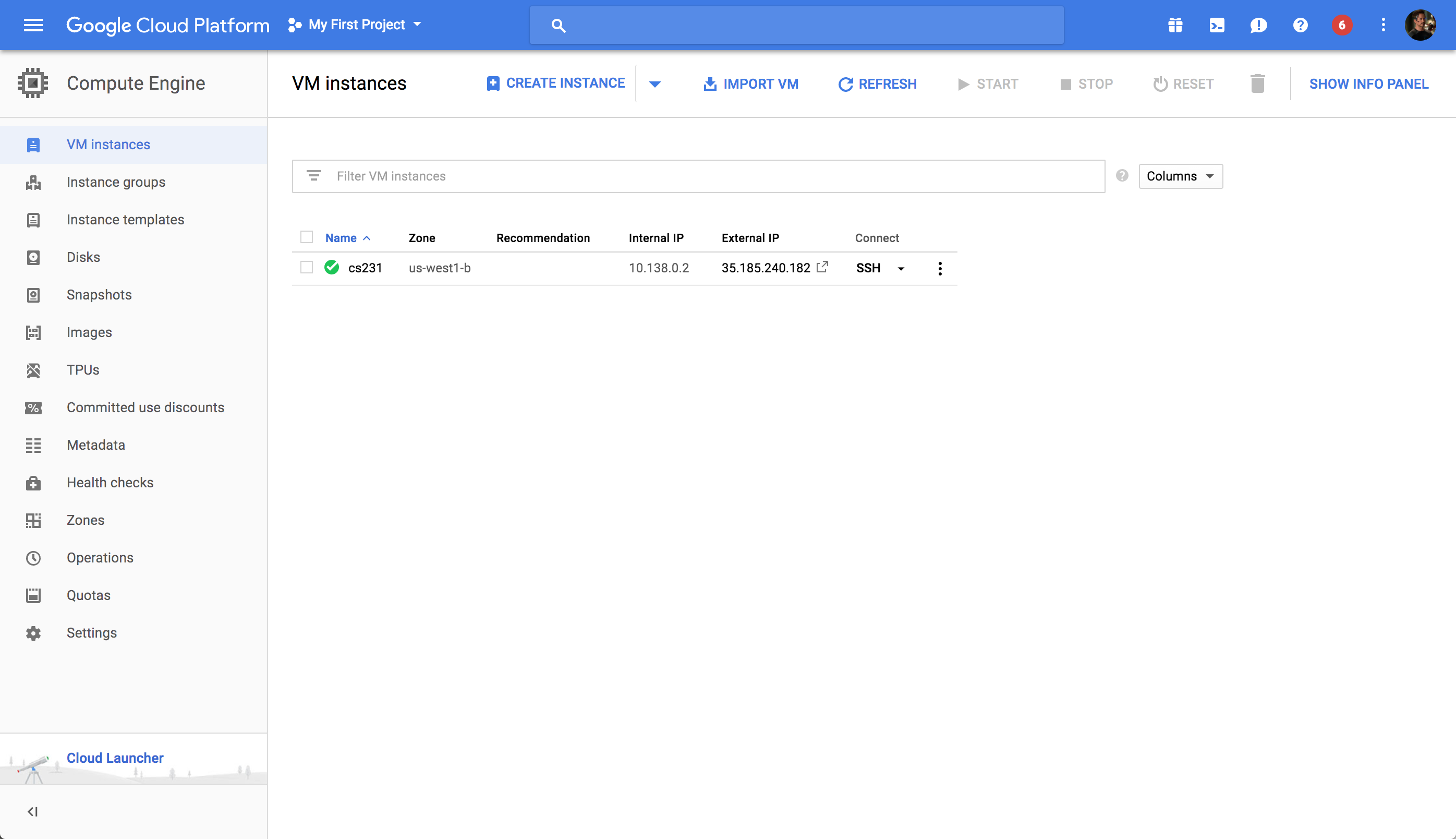Screen dimensions: 1456x839
Task: Connect via the SSH button
Action: pos(868,268)
